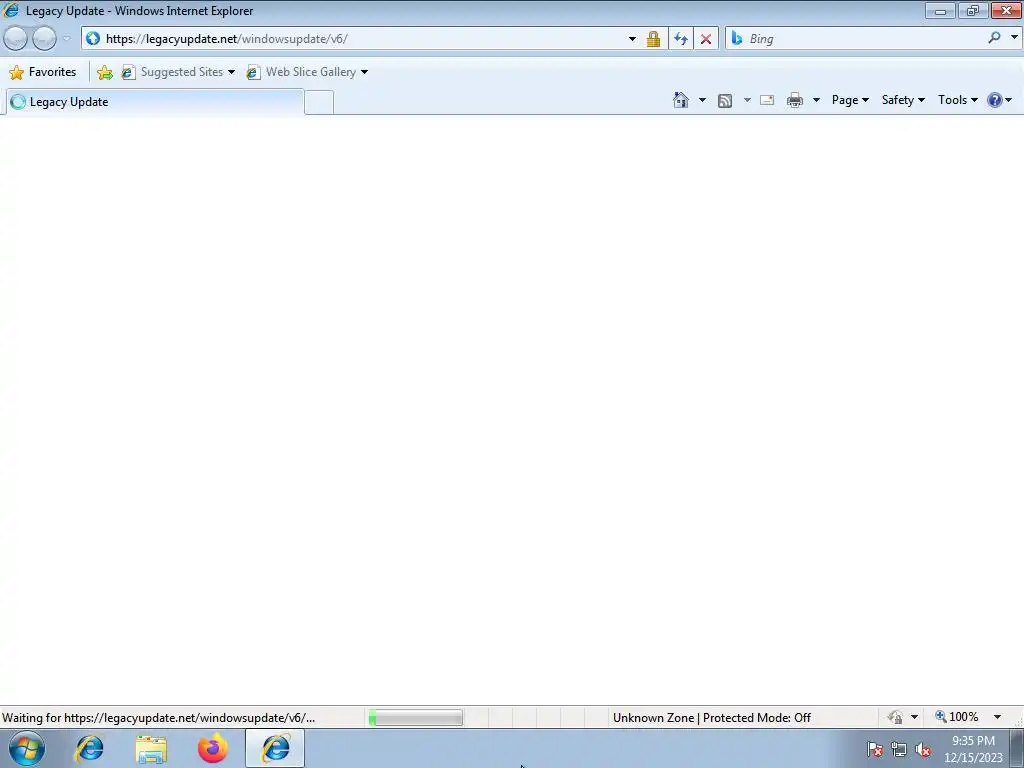Click the Windows Start button
Screen dimensions: 1024x768
[x=27, y=748]
